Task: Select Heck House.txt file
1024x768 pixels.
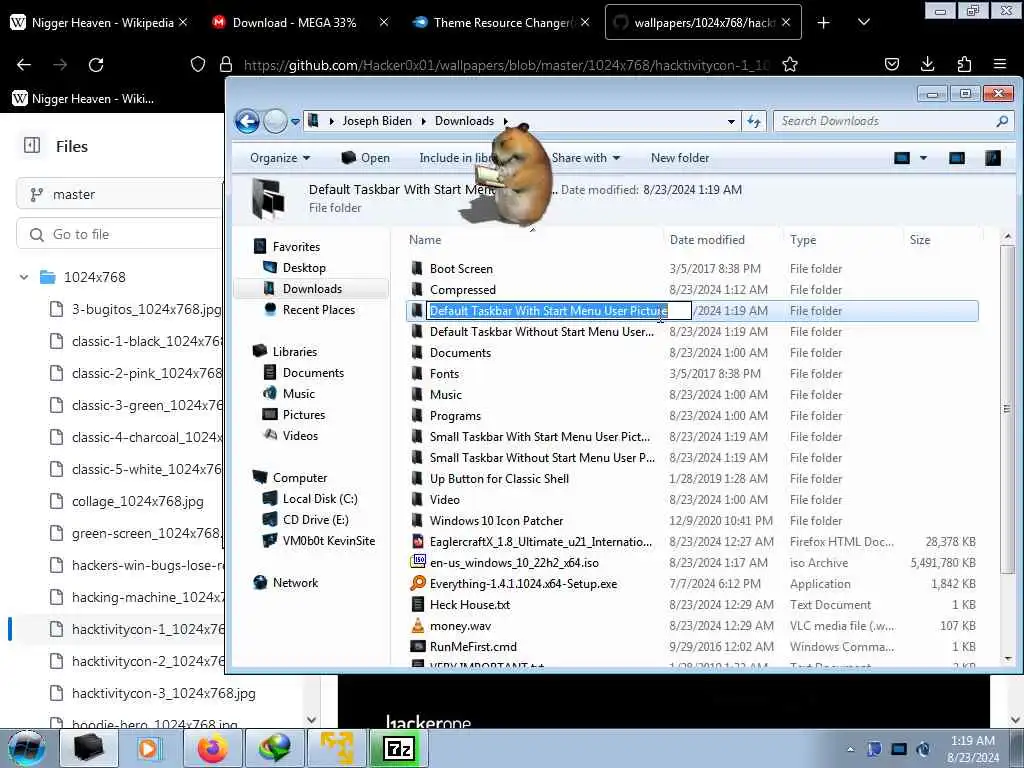Action: click(x=470, y=605)
